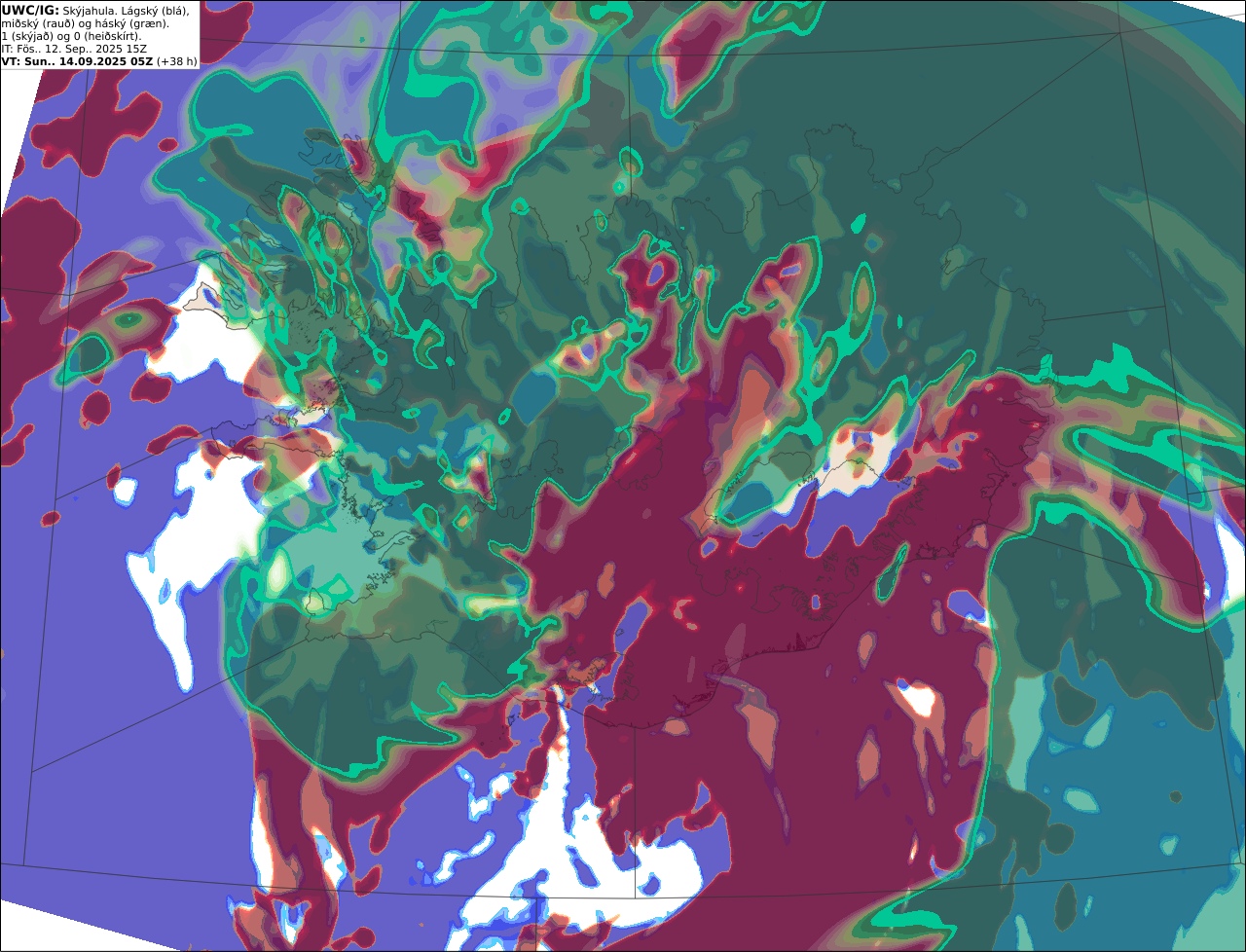This screenshot has width=1246, height=952.
Task: Click the text "Skýjahula. Lágský (blá),"
Action: [x=127, y=10]
